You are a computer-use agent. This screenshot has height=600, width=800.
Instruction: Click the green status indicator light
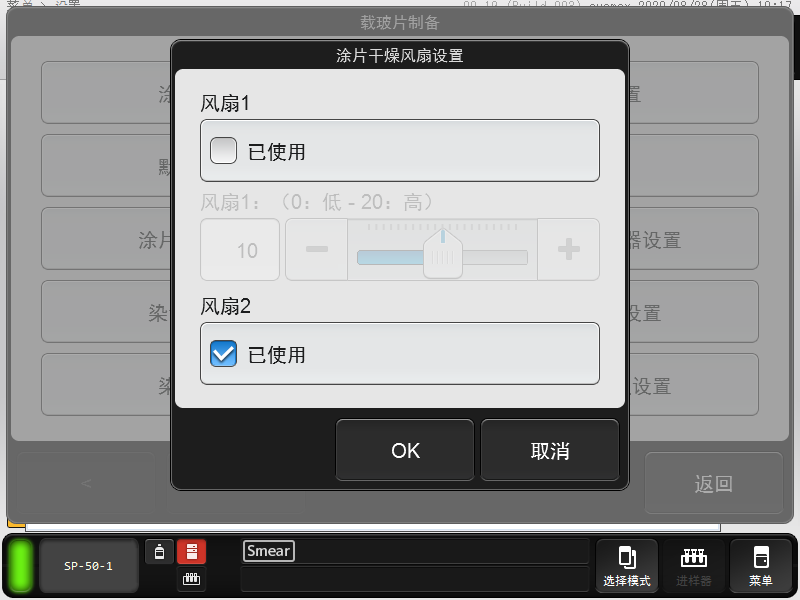(x=21, y=566)
